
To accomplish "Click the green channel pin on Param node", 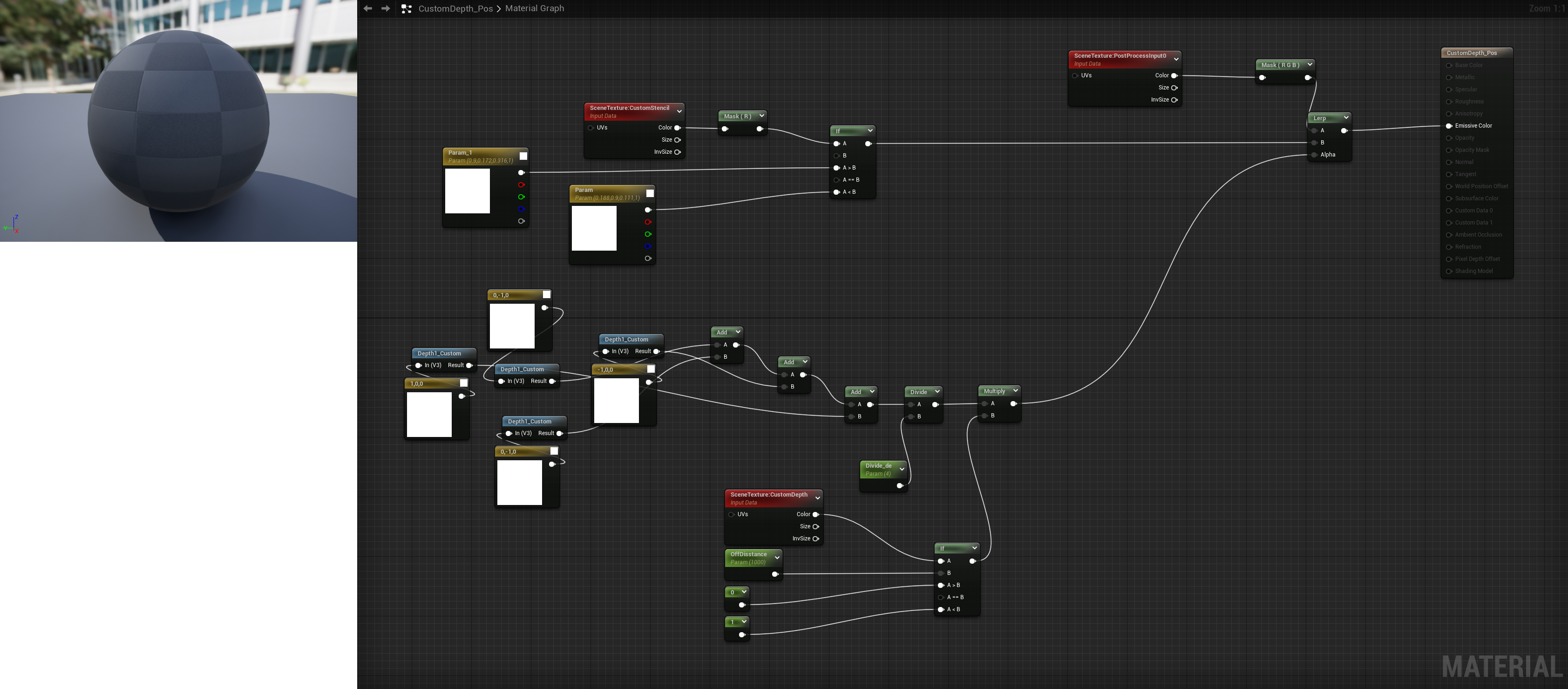I will click(x=648, y=234).
